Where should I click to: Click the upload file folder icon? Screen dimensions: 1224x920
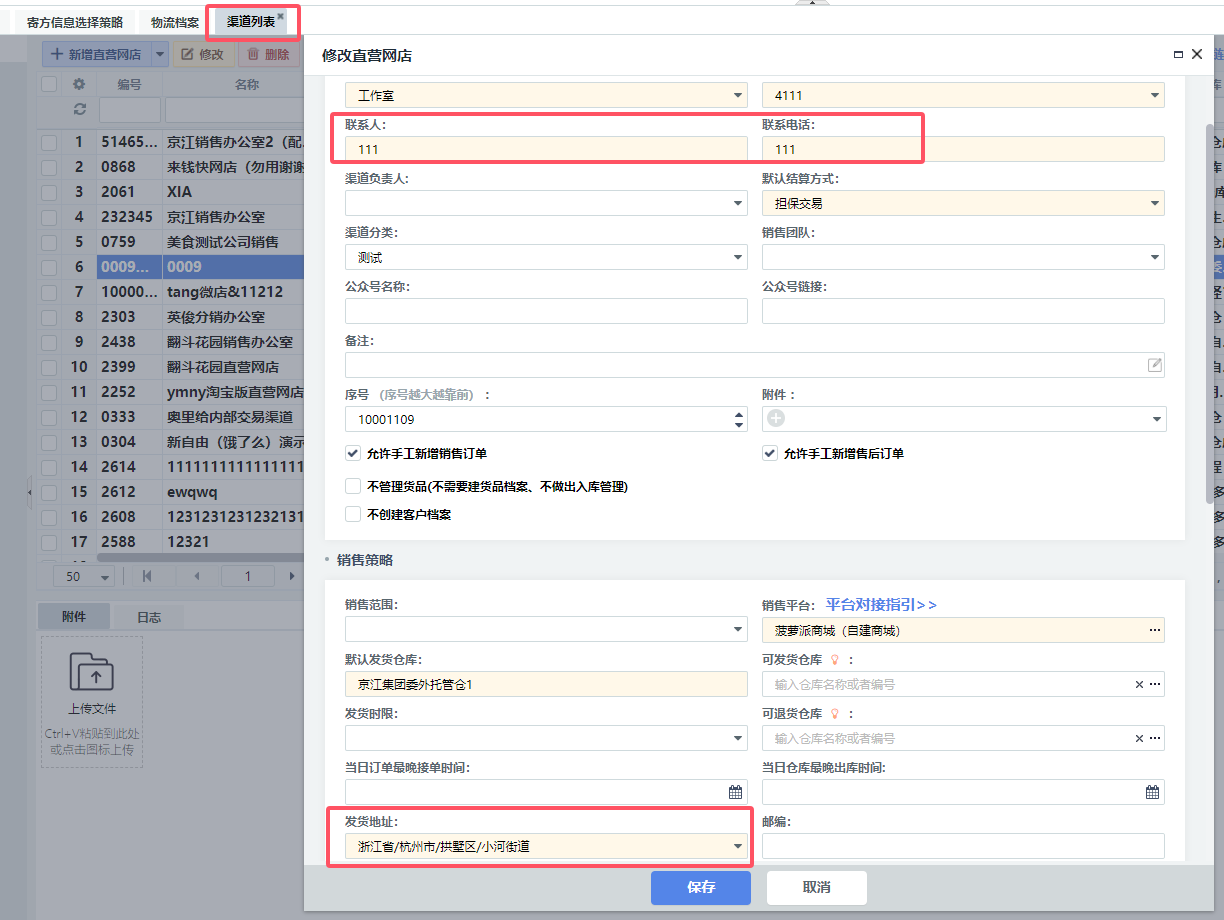pos(92,673)
